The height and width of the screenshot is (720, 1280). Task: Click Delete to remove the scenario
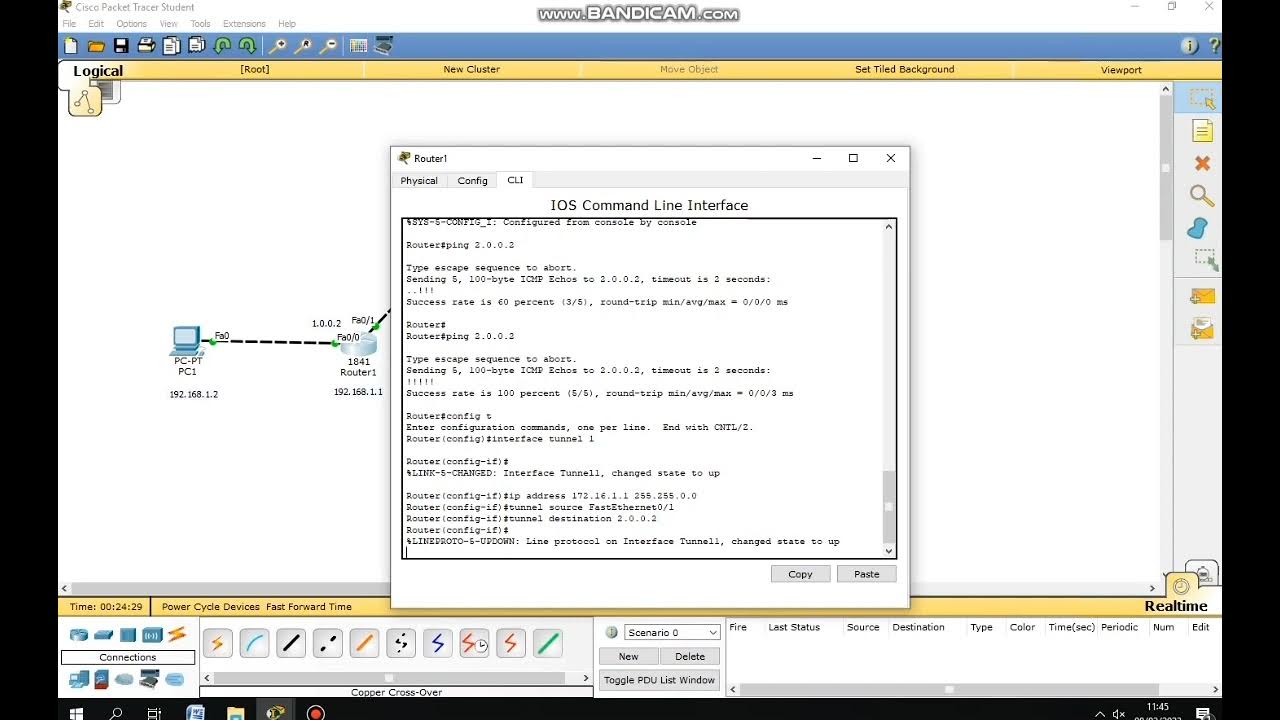click(690, 657)
